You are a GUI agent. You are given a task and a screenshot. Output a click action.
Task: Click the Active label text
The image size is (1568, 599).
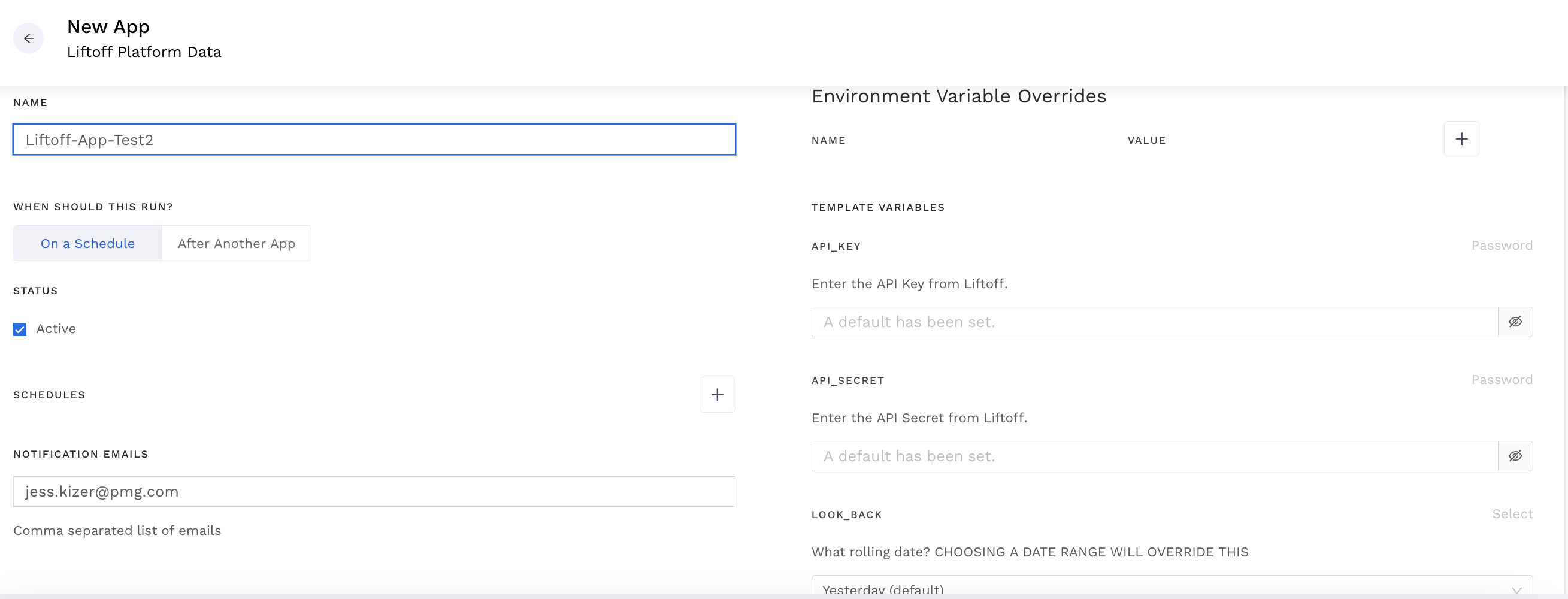click(x=56, y=329)
